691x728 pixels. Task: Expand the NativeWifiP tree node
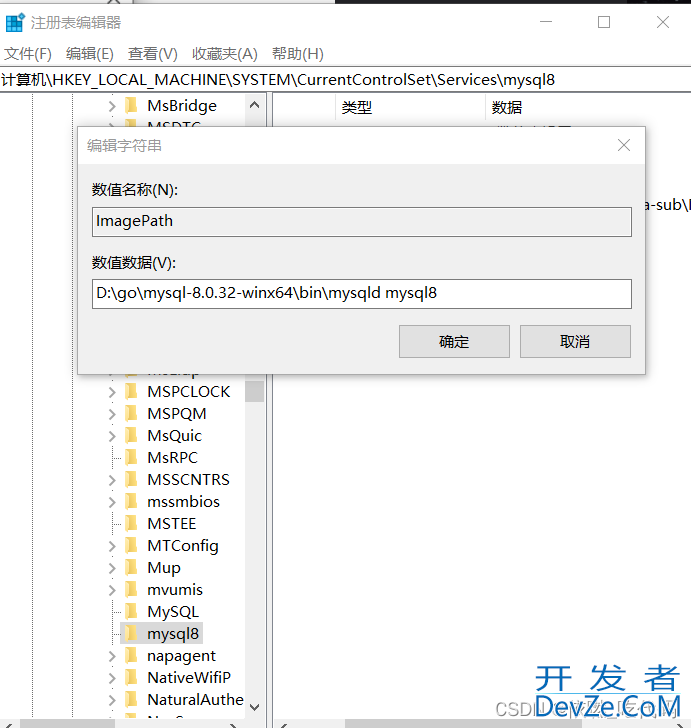(x=112, y=678)
